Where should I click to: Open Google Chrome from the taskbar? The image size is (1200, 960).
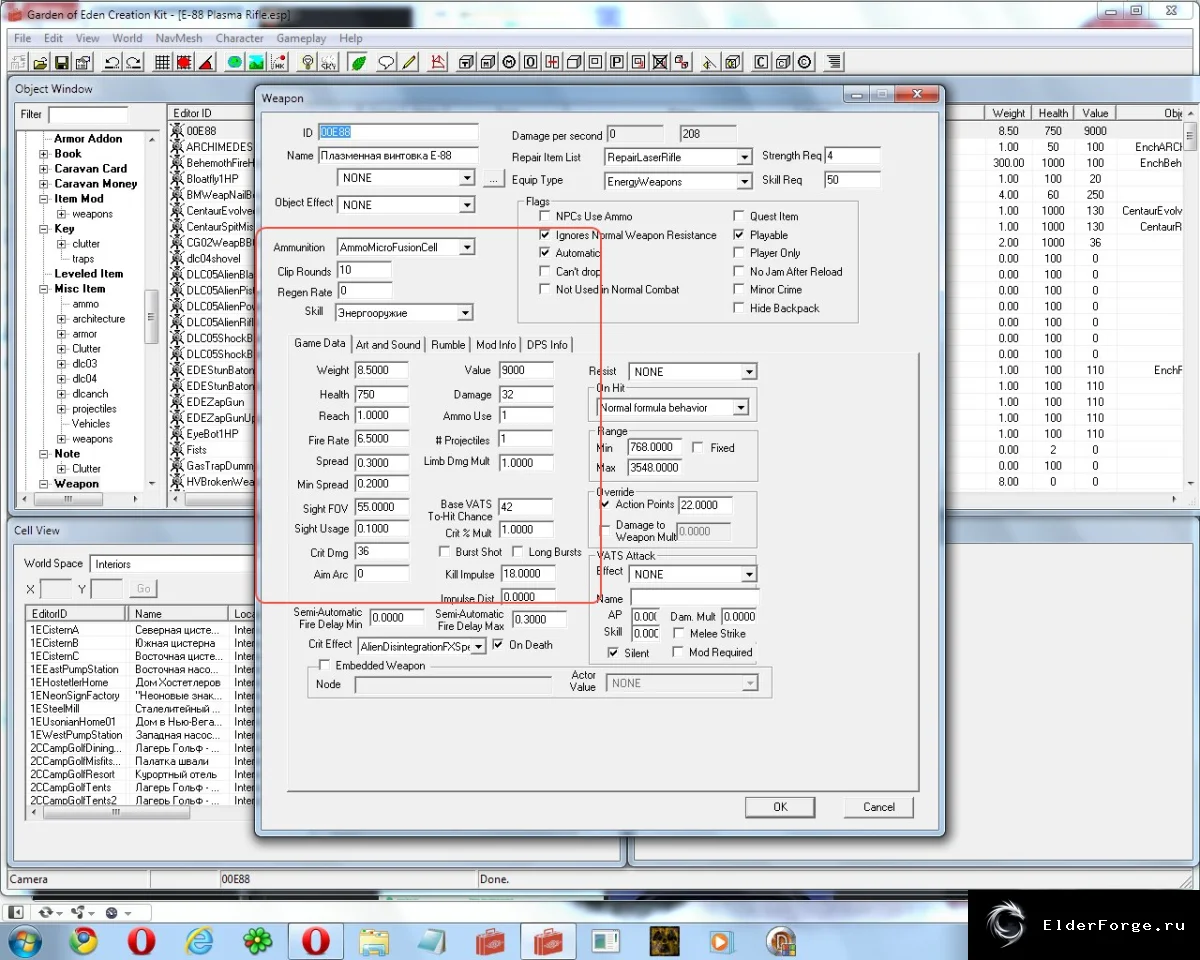tap(83, 941)
